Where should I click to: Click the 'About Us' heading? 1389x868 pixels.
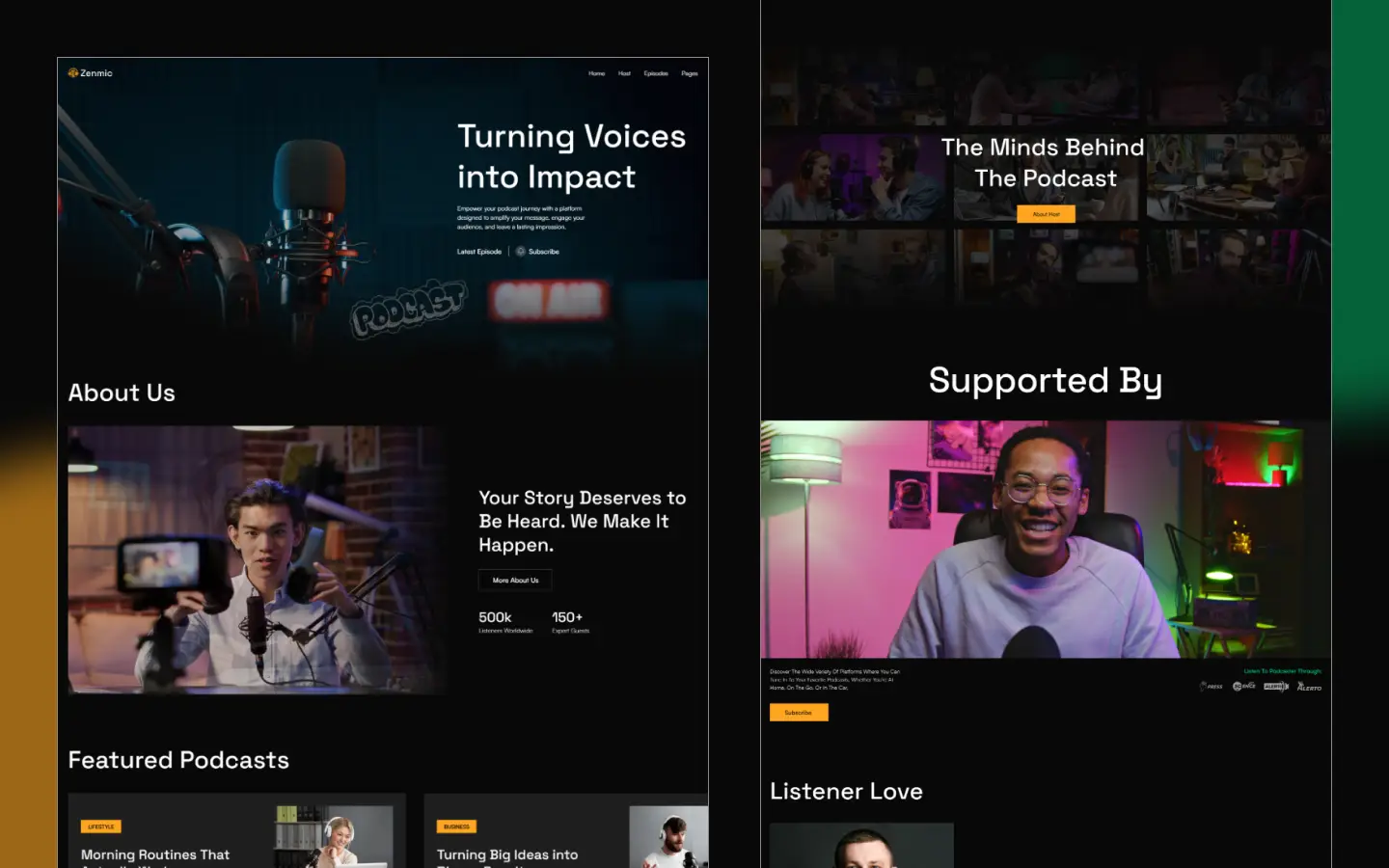pos(122,393)
